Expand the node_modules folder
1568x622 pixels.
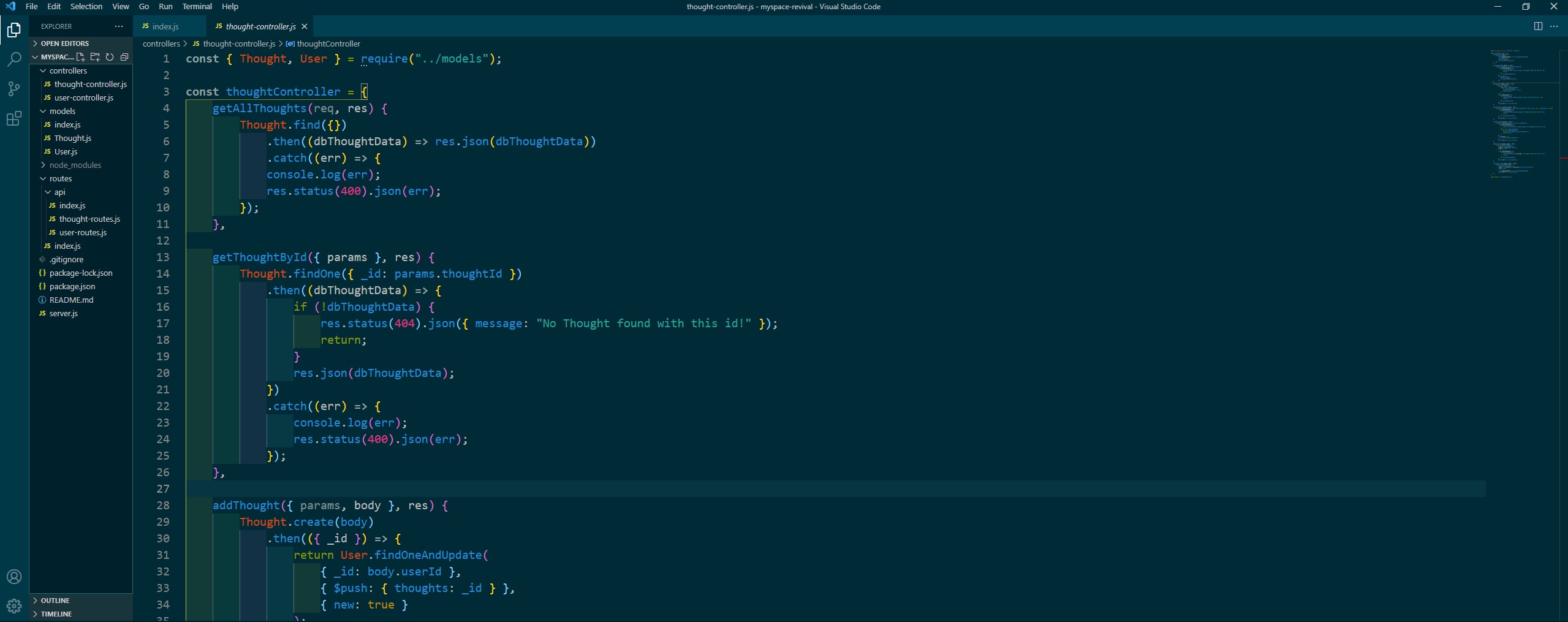[75, 165]
